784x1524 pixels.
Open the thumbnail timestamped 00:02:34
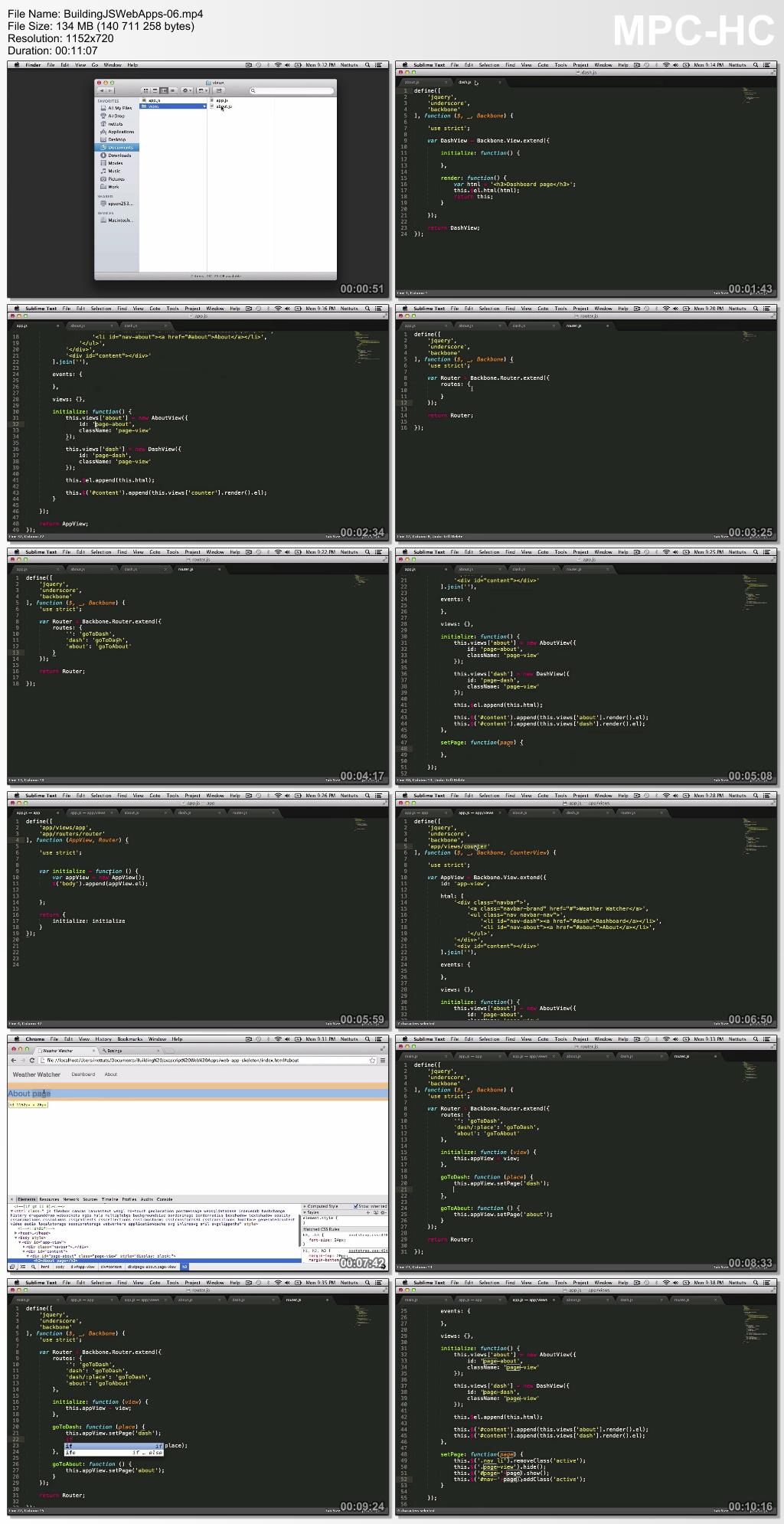(198, 423)
